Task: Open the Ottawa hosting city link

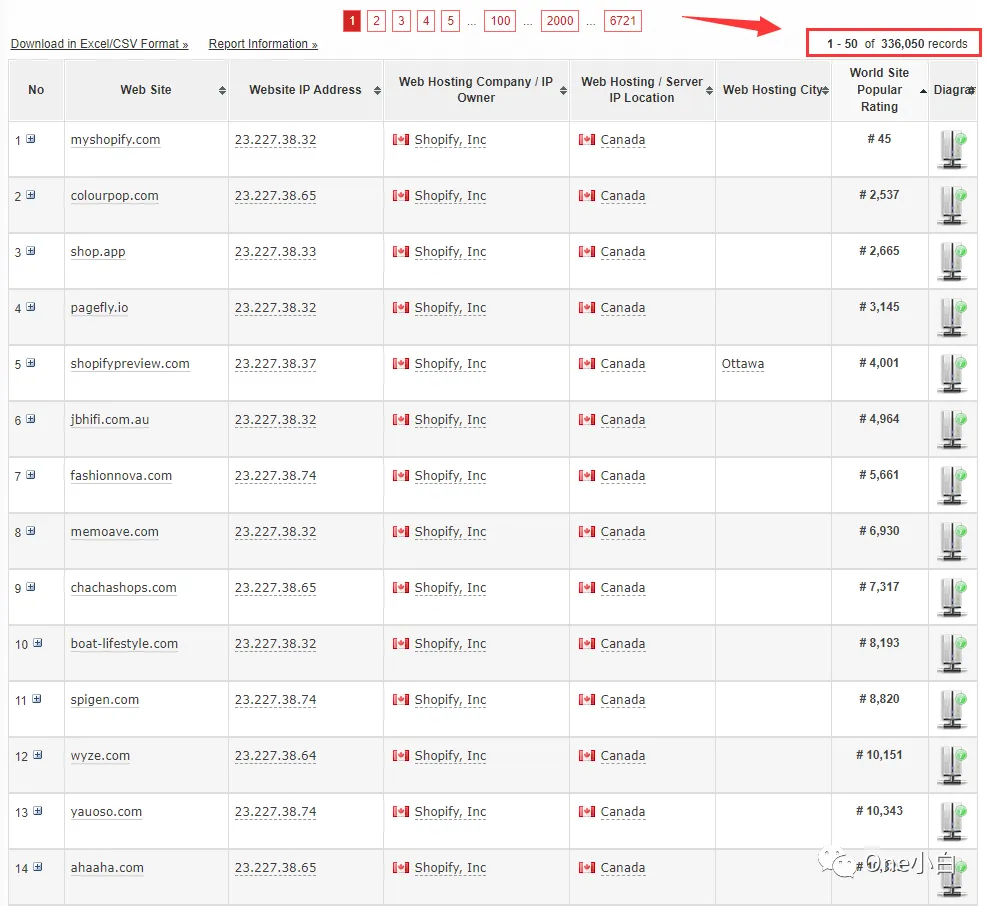Action: (742, 363)
